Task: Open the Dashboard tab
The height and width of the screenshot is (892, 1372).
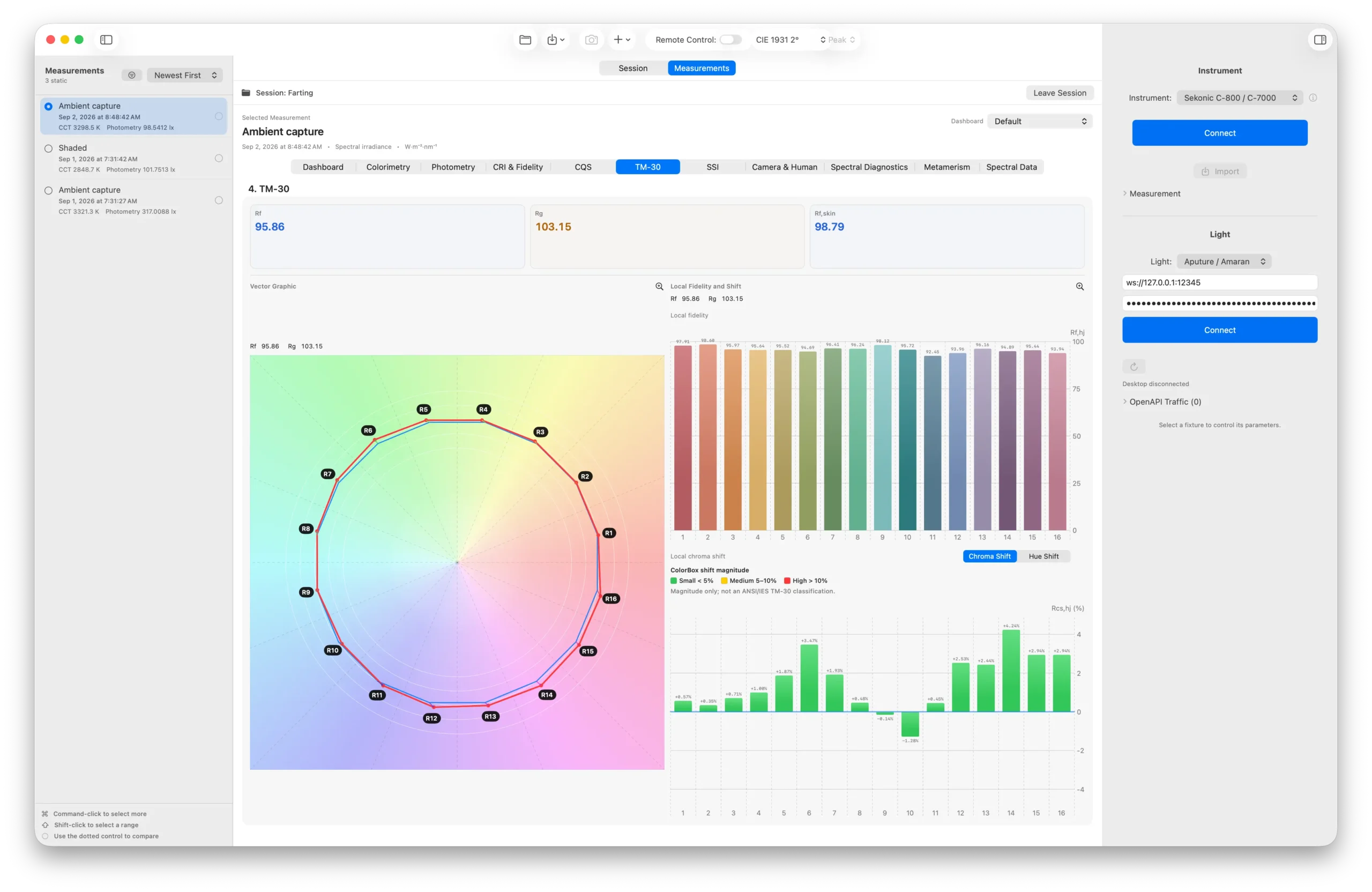Action: coord(323,167)
